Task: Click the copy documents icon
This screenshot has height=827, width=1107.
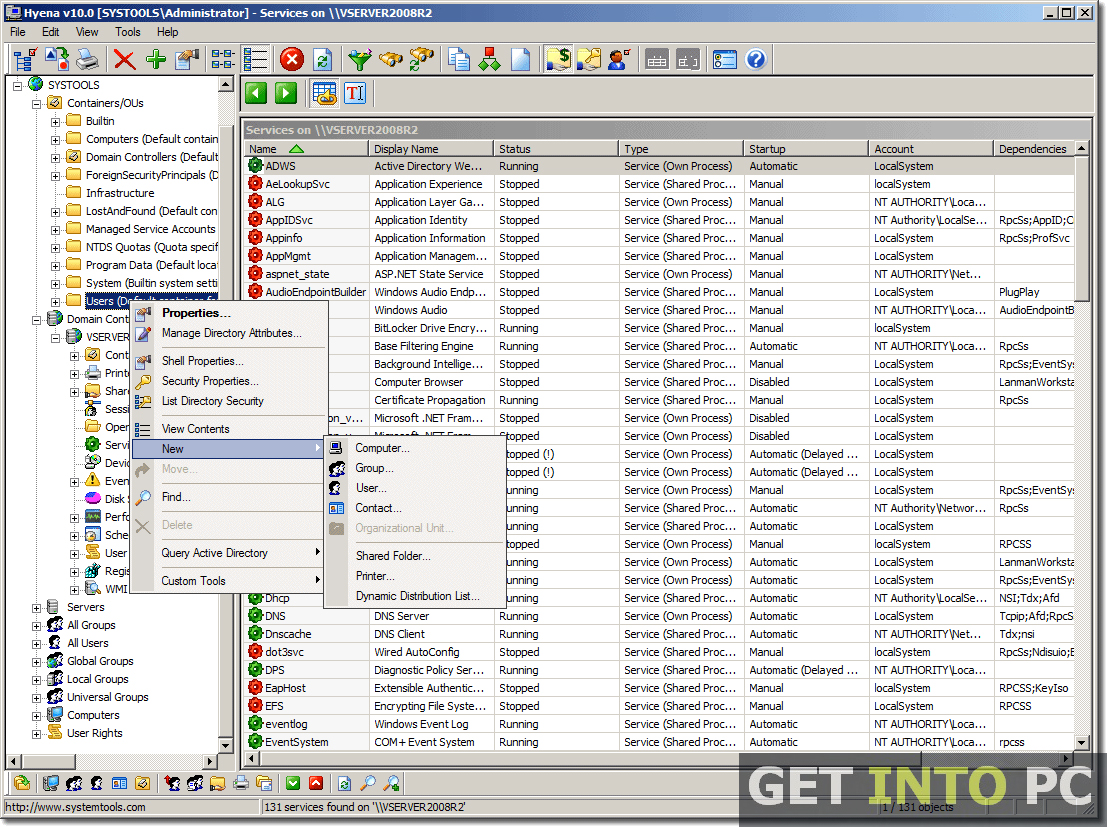Action: pos(459,59)
